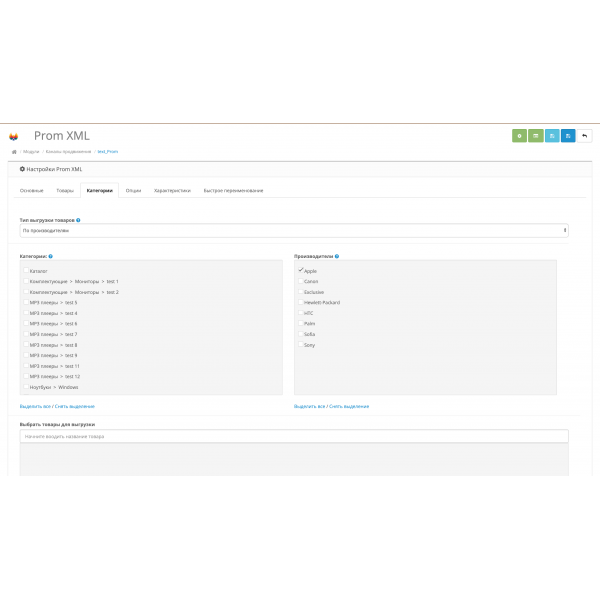Open the Тип выгрузки товаров dropdown
This screenshot has height=600, width=600.
(x=294, y=230)
